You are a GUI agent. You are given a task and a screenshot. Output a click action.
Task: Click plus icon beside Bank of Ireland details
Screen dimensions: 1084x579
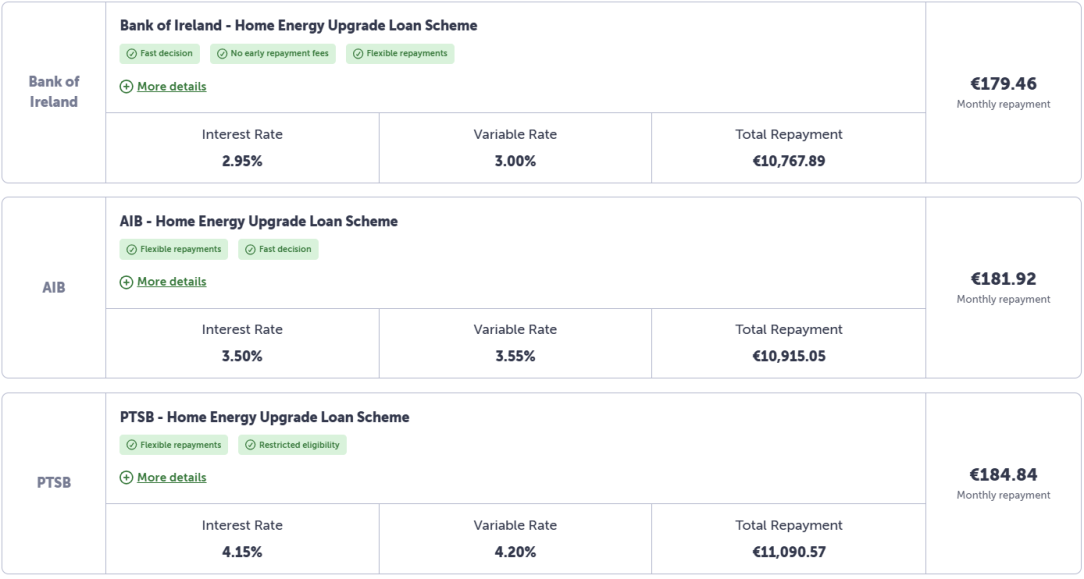pyautogui.click(x=126, y=87)
